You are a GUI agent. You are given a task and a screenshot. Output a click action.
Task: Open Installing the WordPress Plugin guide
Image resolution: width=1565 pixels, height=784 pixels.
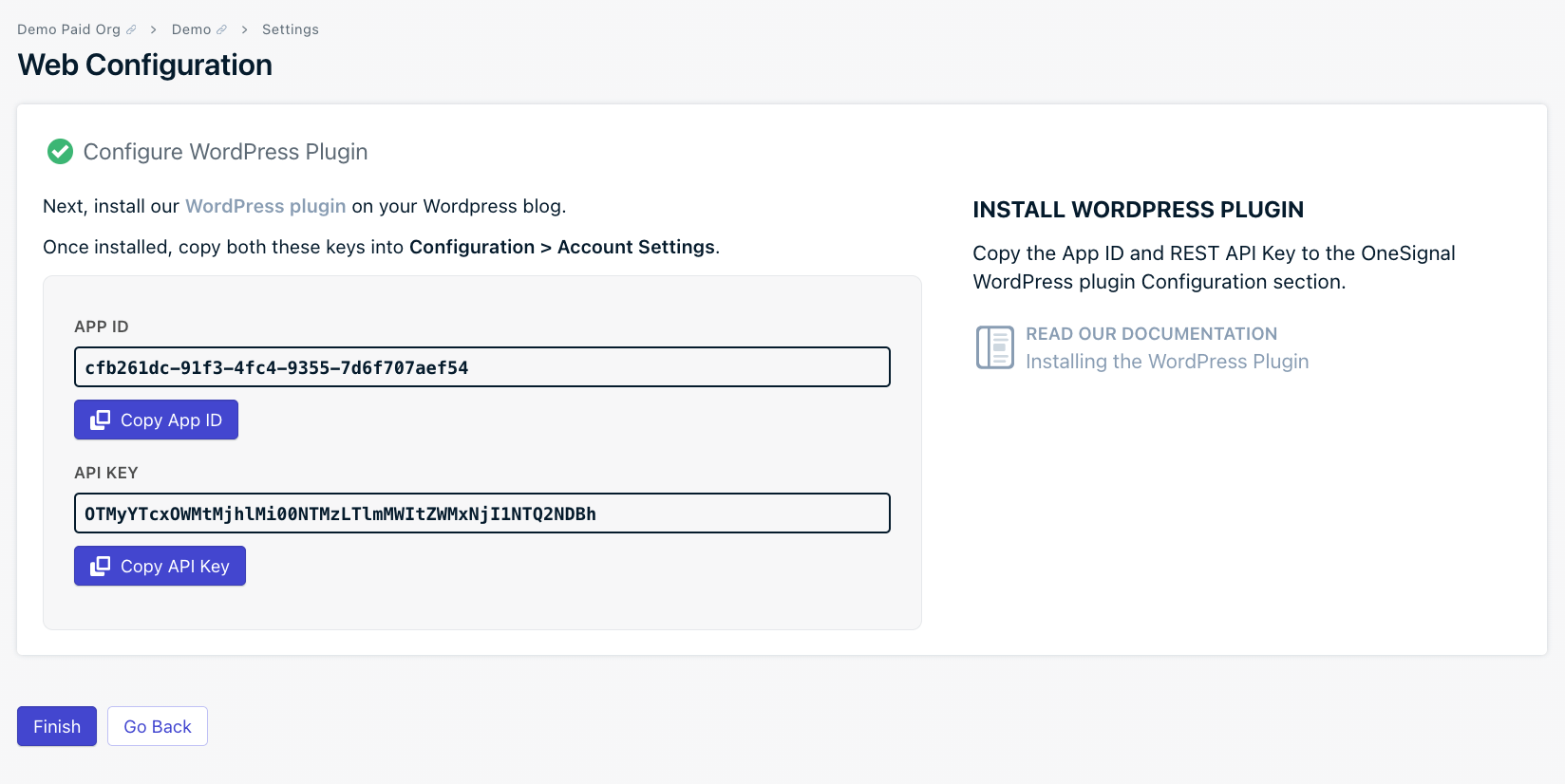pyautogui.click(x=1167, y=362)
